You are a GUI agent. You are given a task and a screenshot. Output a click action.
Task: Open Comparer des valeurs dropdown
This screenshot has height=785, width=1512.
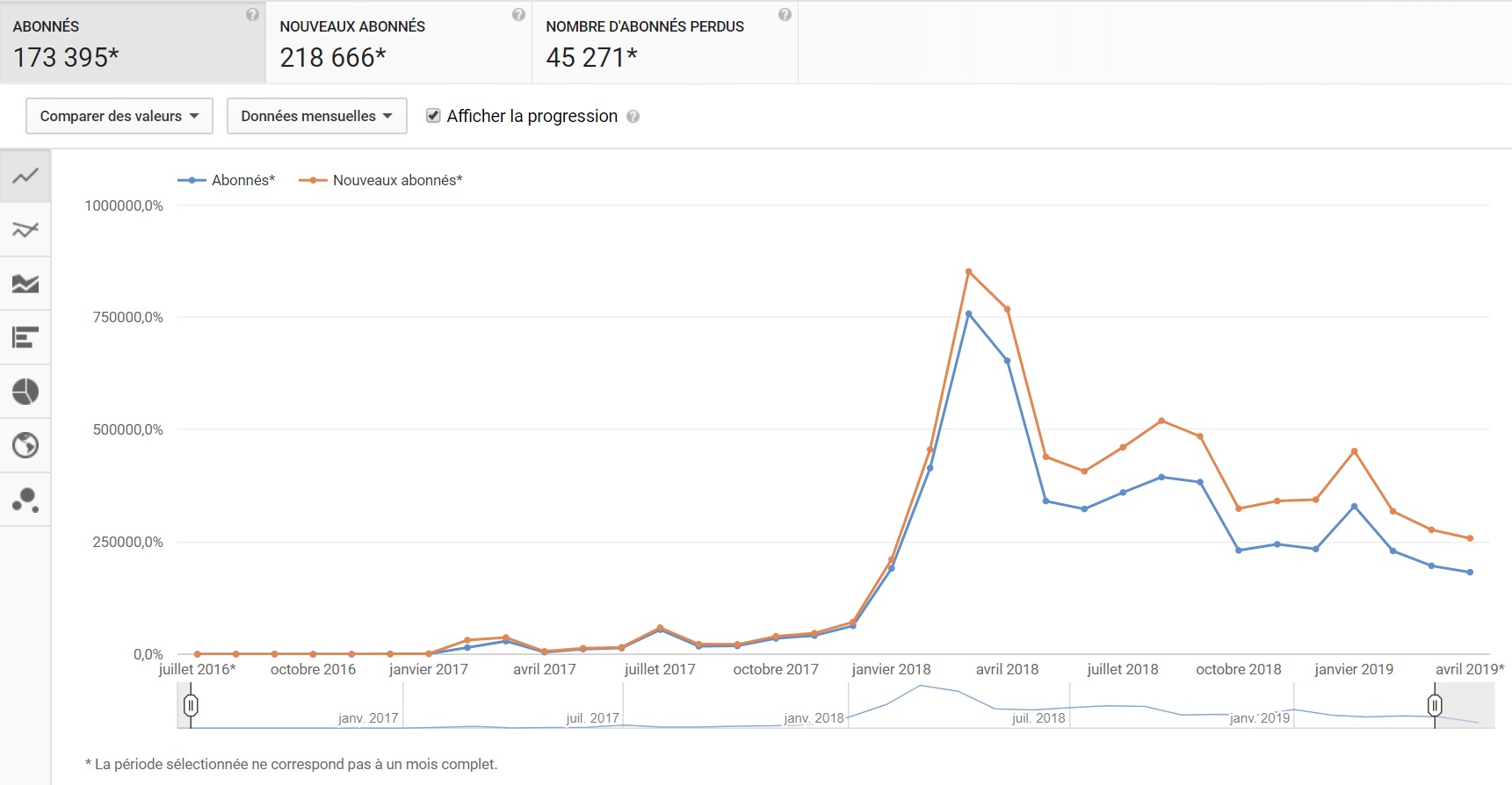(x=119, y=116)
